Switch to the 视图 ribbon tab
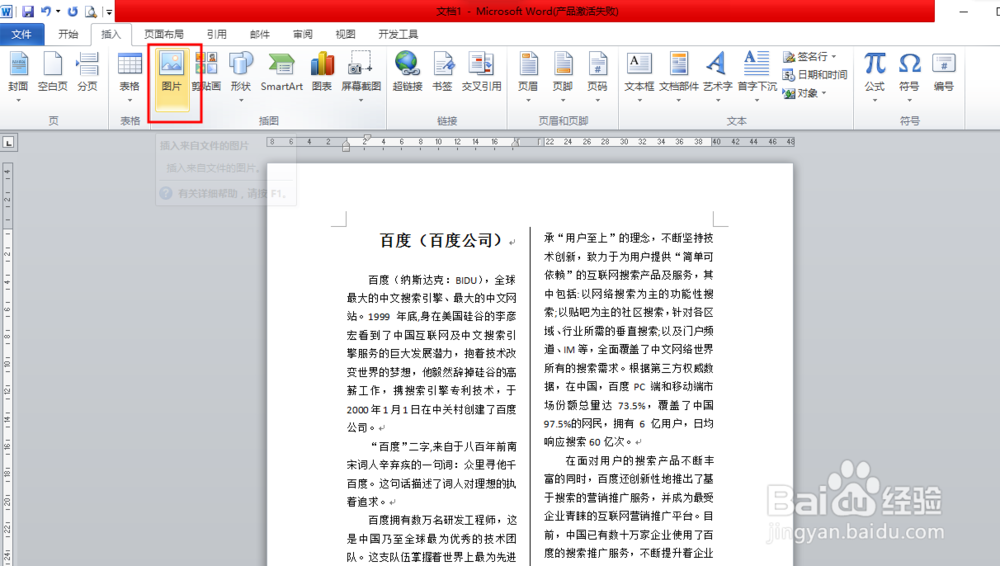1000x566 pixels. (346, 34)
